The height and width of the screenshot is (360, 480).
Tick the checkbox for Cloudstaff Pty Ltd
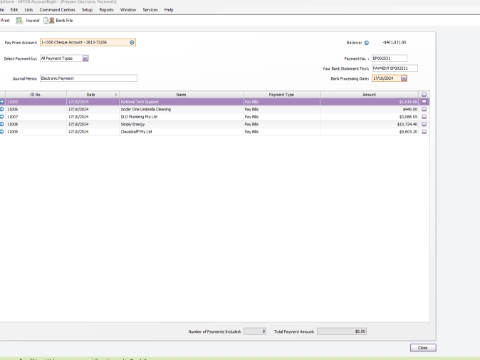(x=424, y=132)
